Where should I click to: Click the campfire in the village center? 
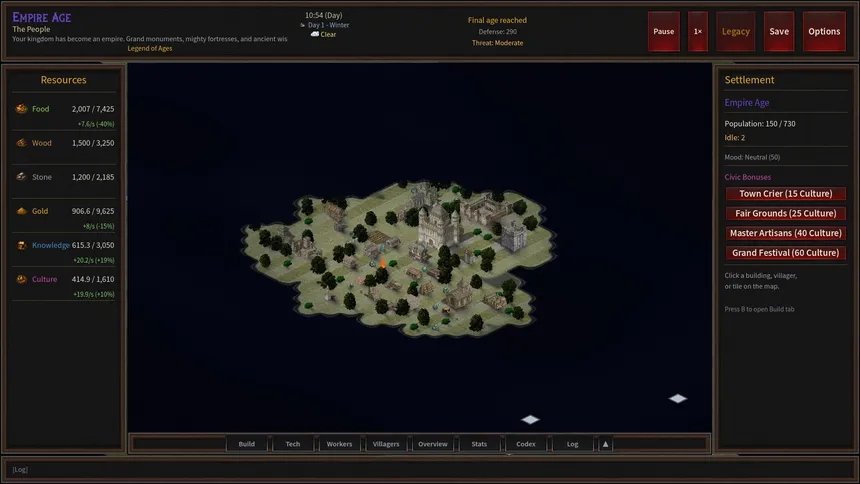[x=383, y=263]
